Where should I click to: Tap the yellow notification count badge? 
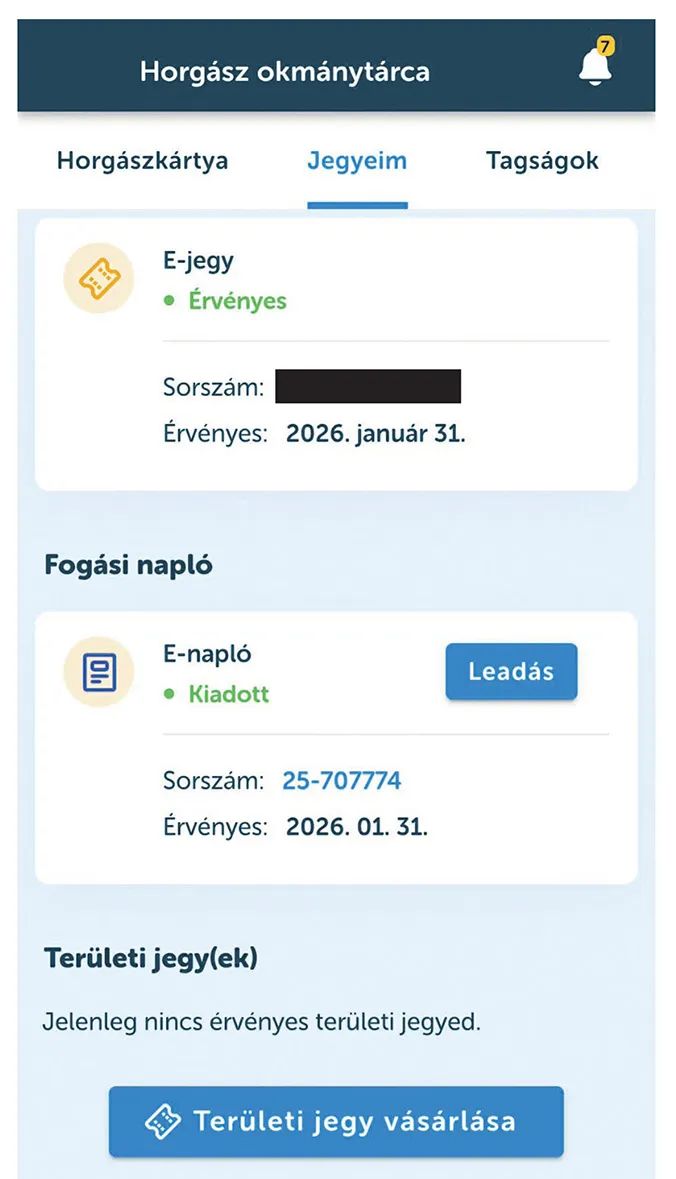605,46
